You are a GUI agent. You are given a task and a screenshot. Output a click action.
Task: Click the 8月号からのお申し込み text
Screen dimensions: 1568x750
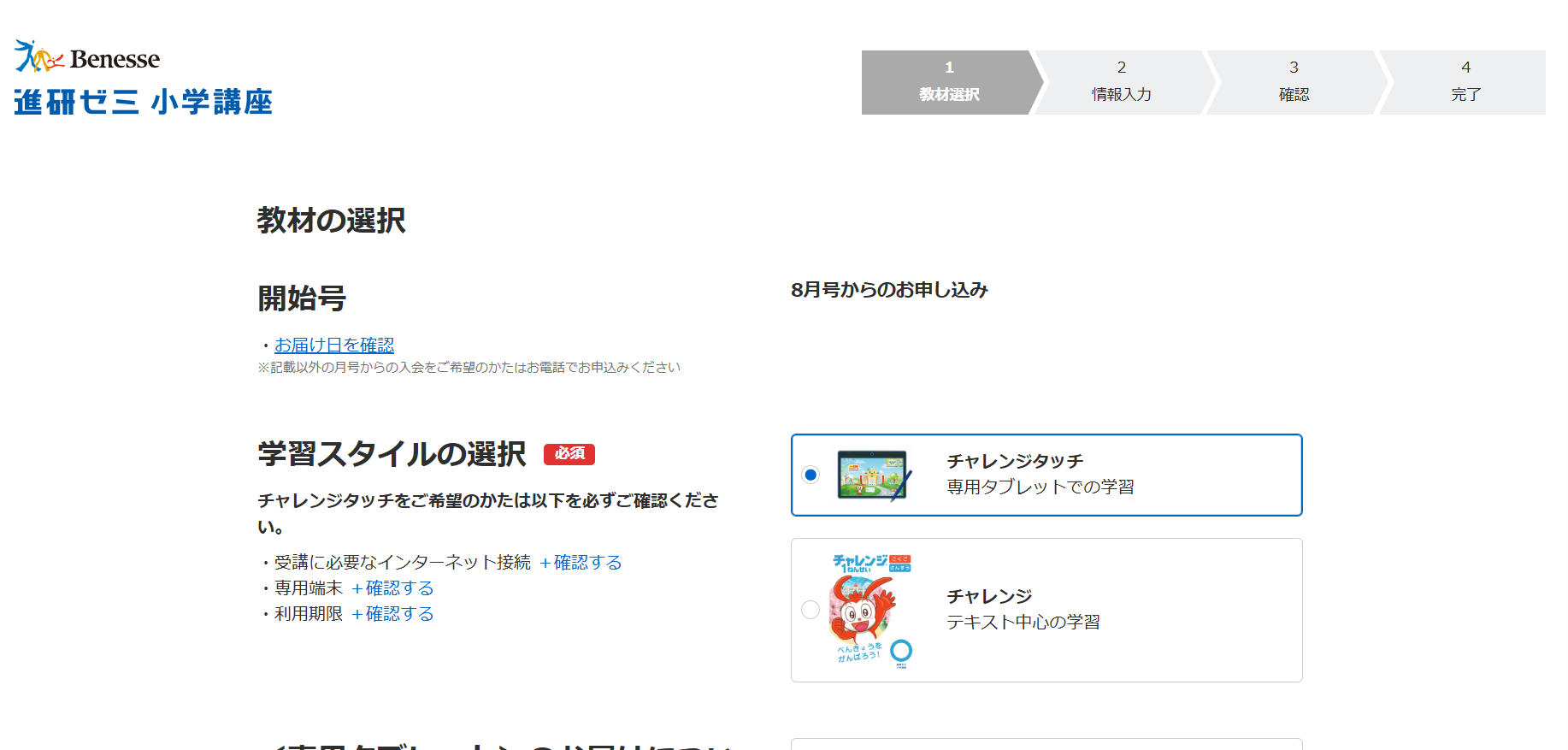[889, 290]
